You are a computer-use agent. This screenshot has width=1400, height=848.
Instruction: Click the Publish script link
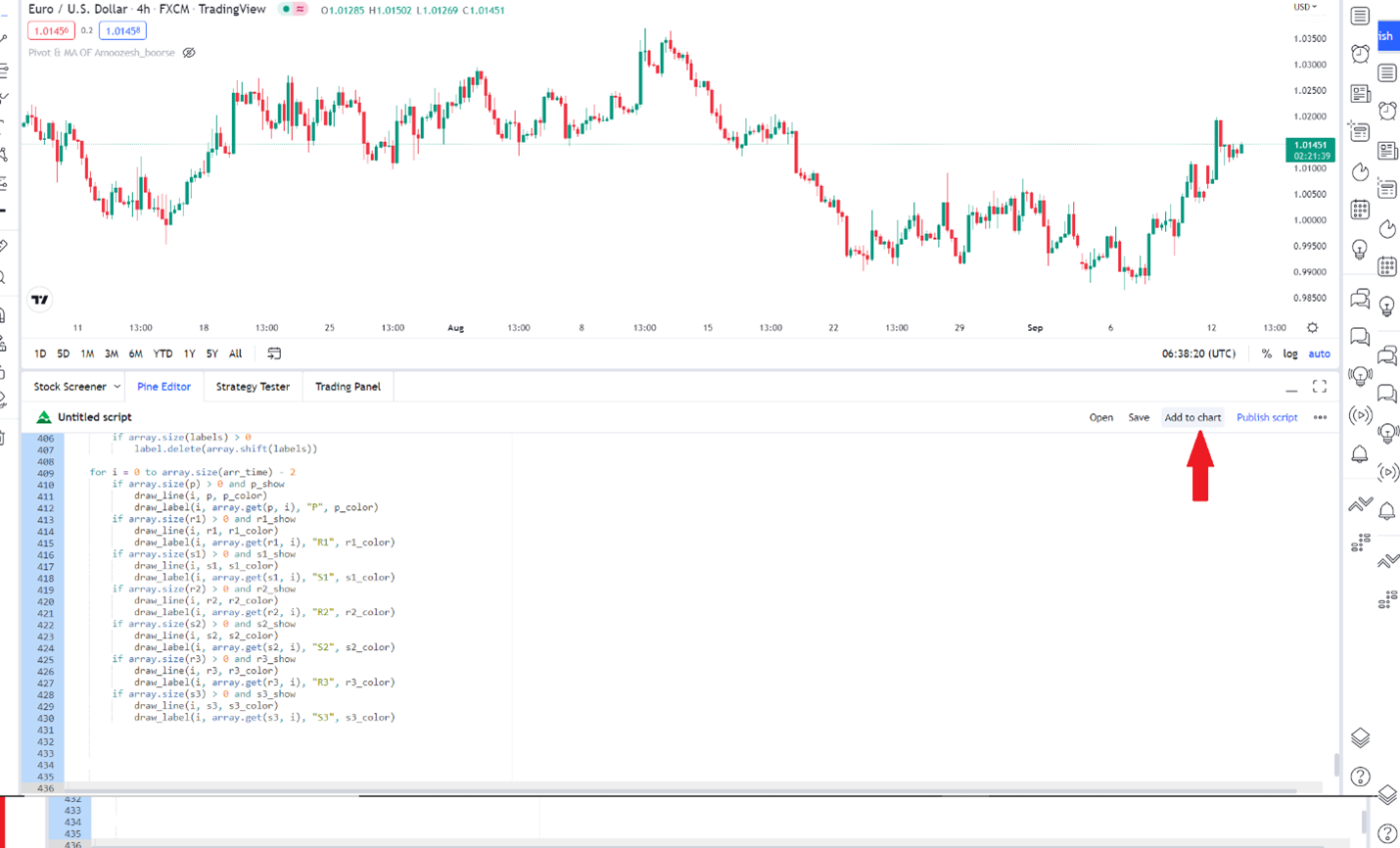[1266, 417]
